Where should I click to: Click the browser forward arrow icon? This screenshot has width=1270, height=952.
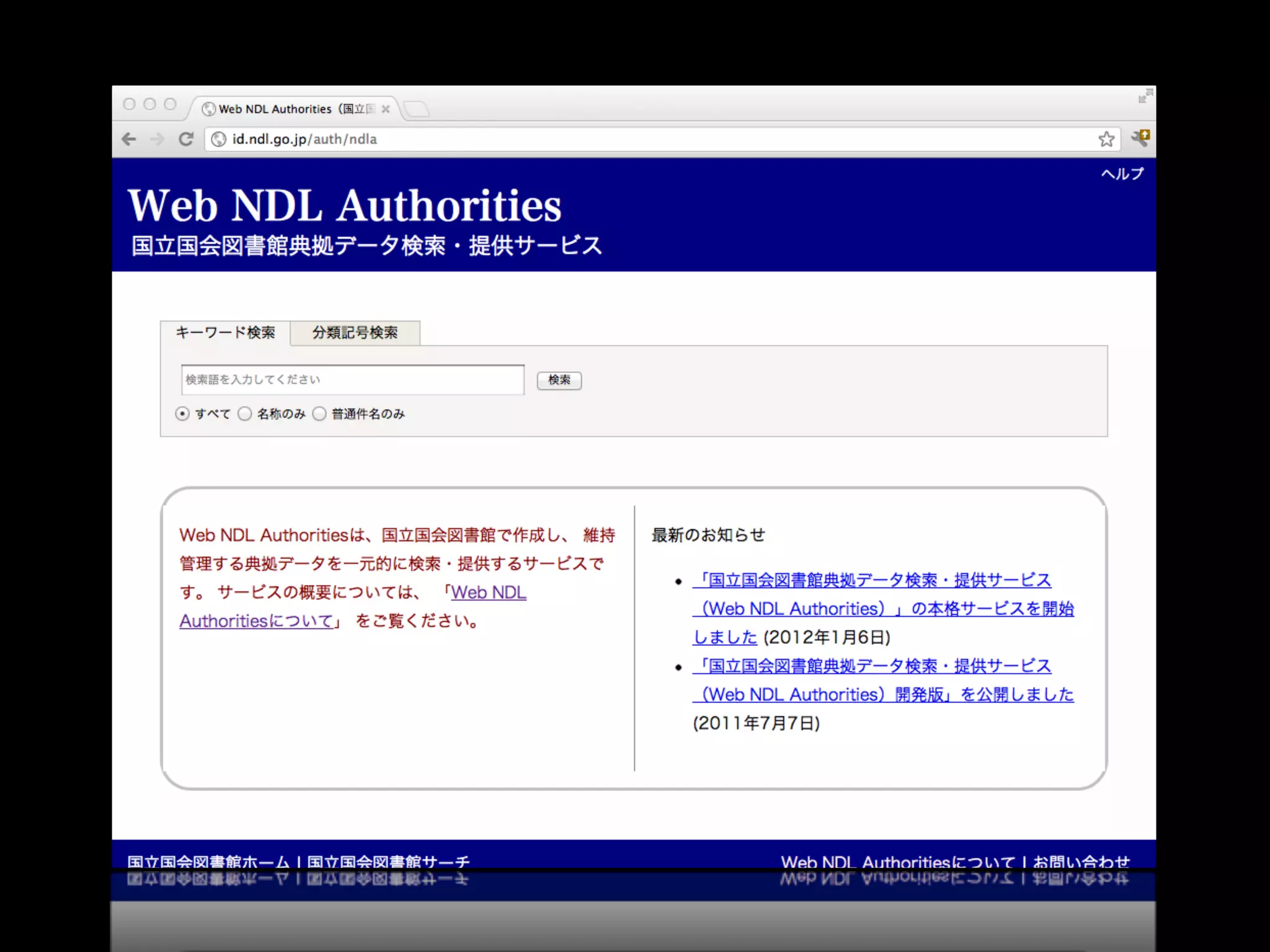[158, 139]
